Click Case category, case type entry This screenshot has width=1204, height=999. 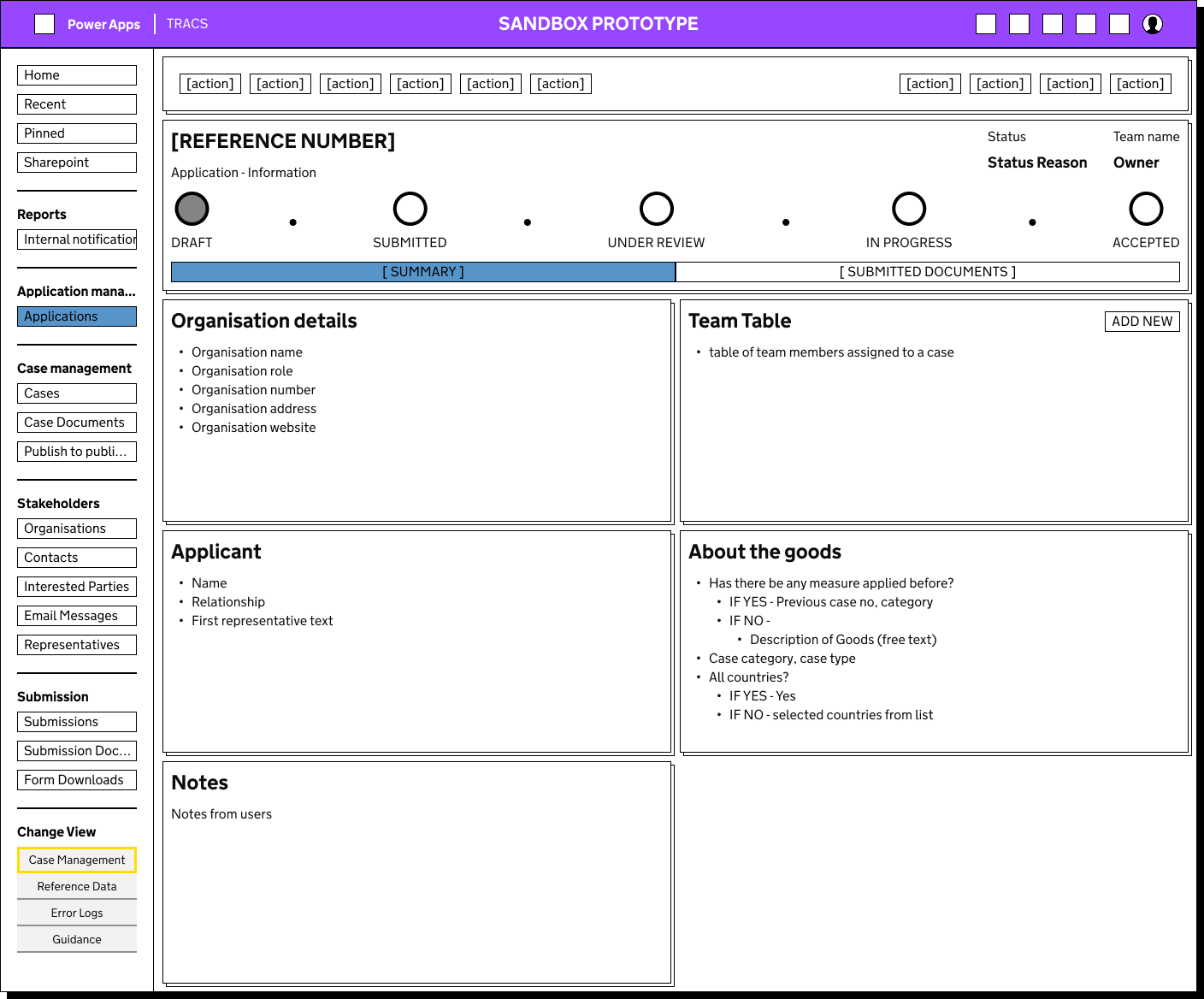[782, 659]
